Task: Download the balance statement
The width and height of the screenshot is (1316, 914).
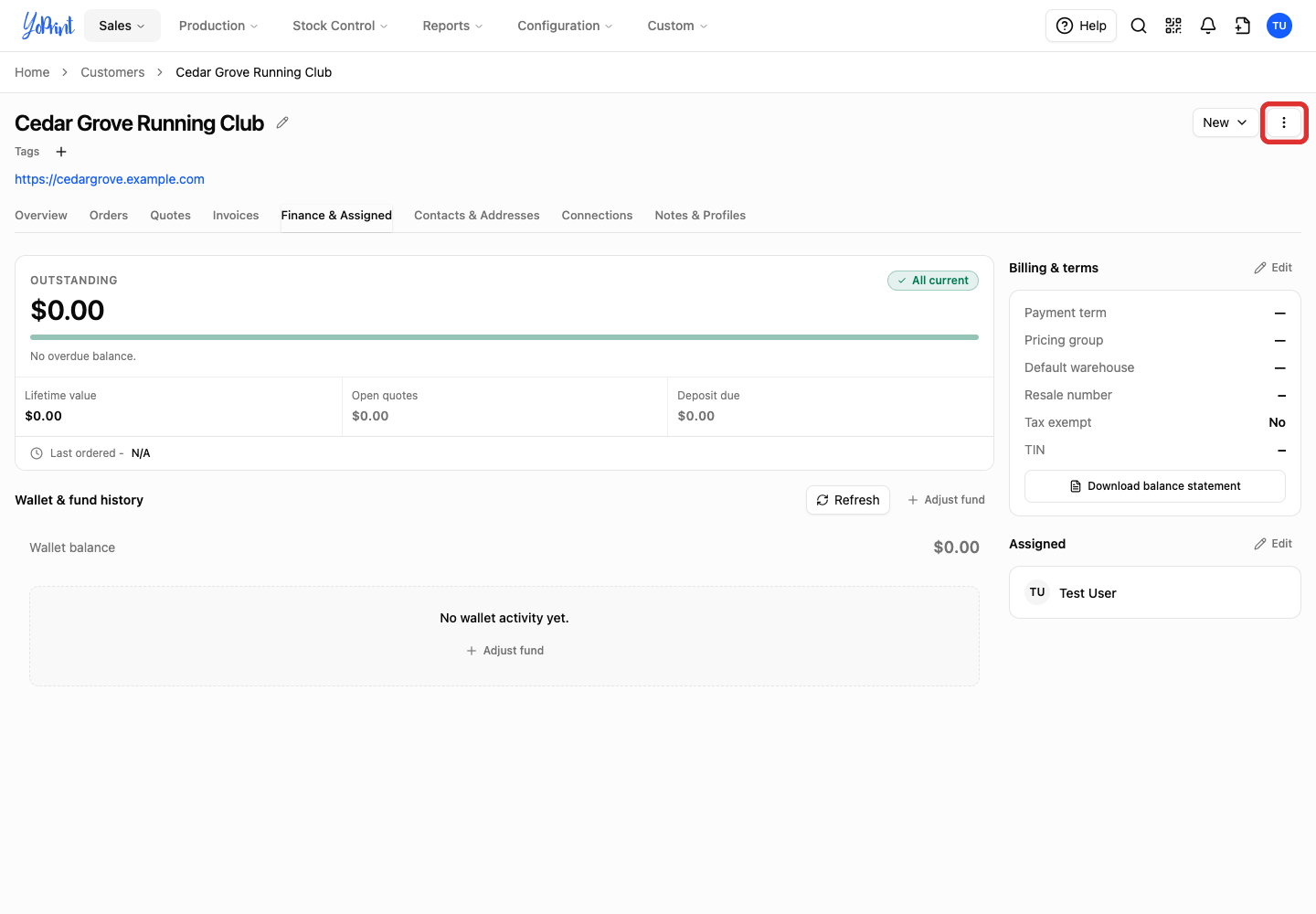Action: pos(1155,486)
